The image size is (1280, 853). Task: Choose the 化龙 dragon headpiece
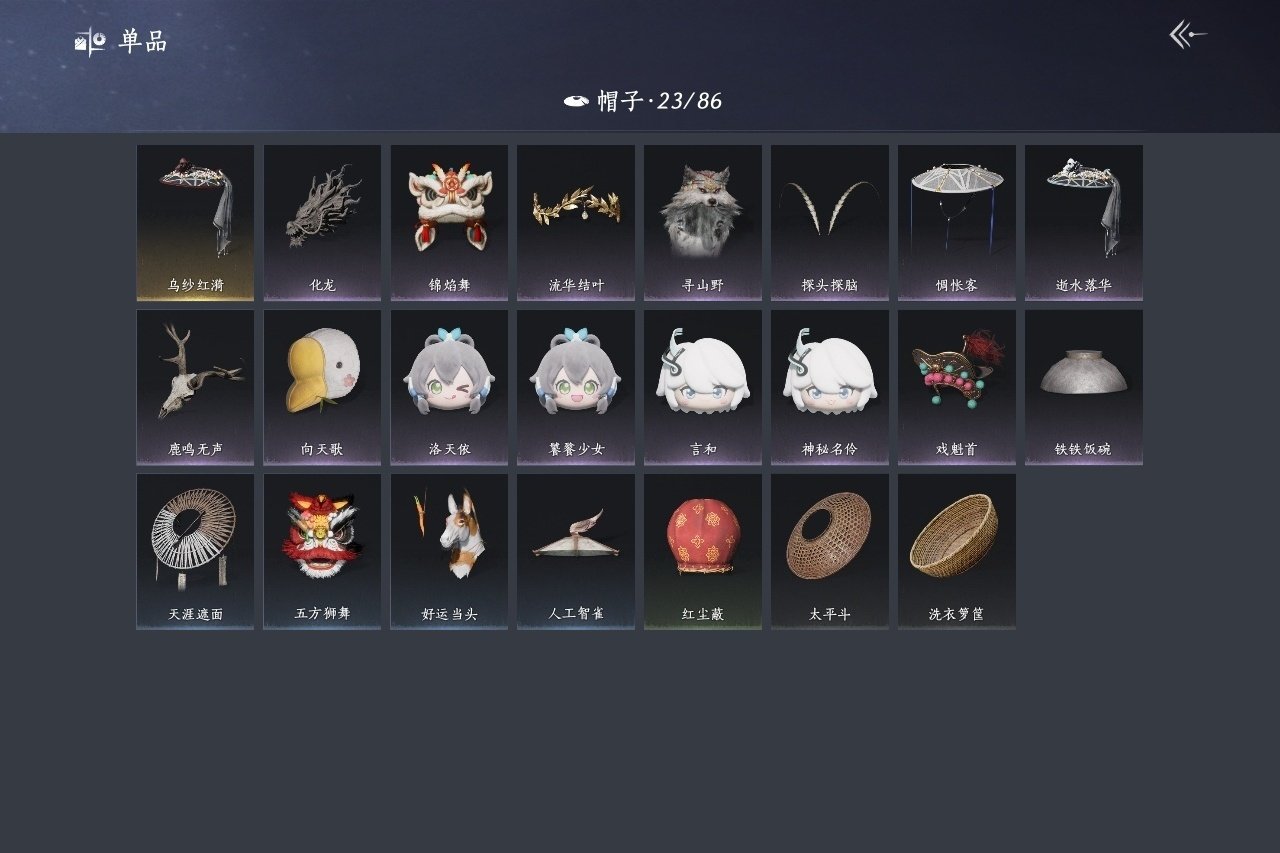click(322, 223)
